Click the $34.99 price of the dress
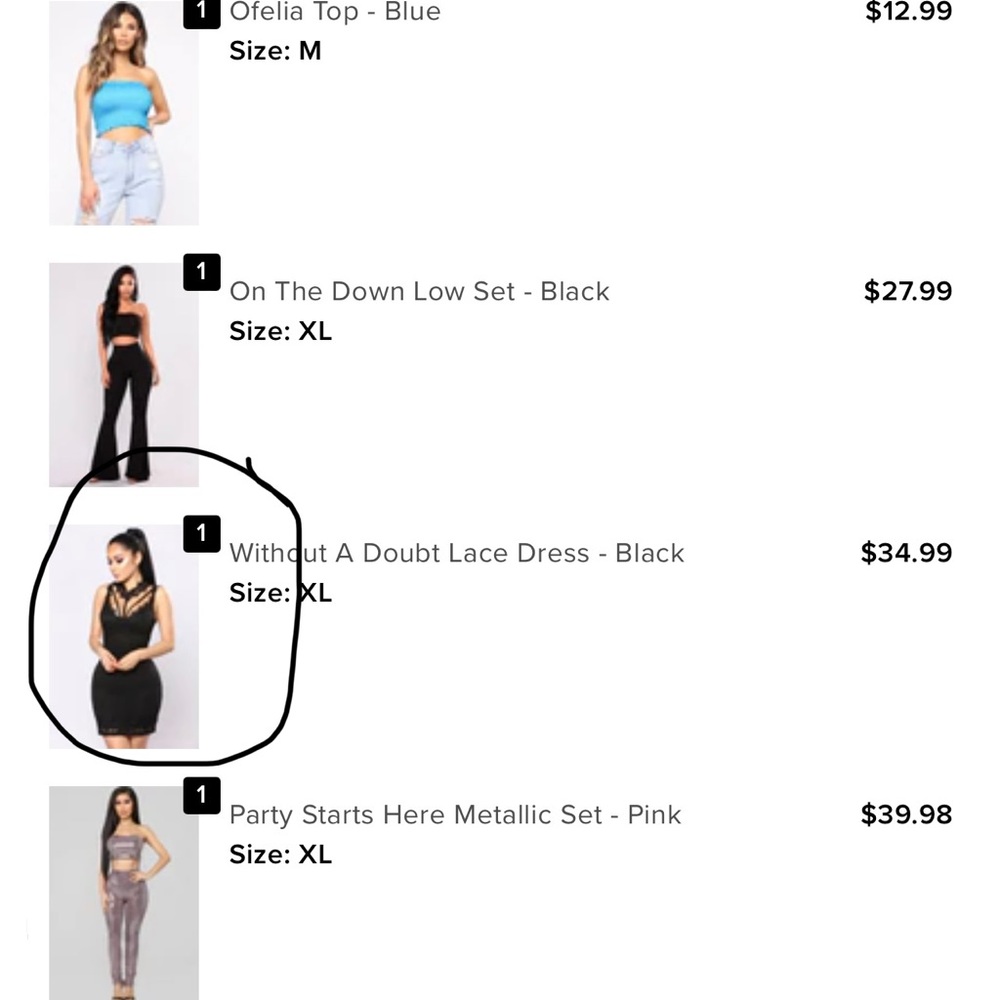 tap(905, 553)
